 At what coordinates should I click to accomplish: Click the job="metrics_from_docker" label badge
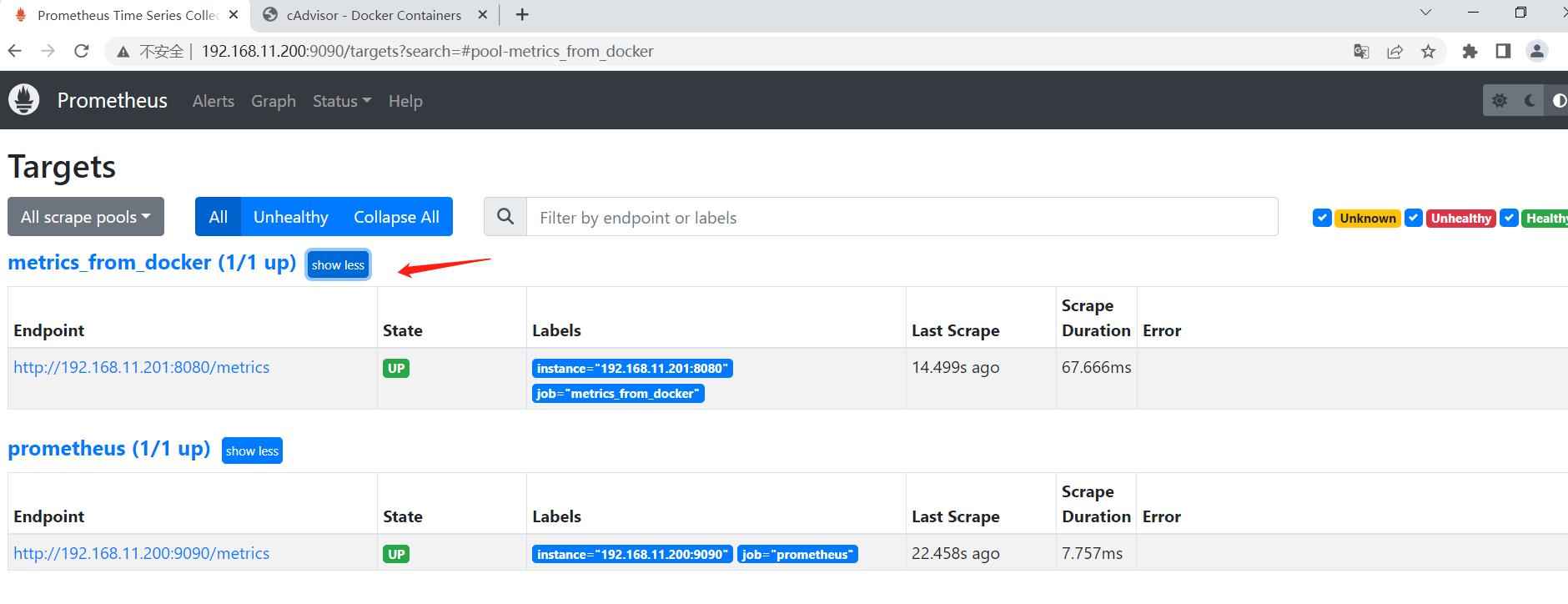(x=618, y=393)
